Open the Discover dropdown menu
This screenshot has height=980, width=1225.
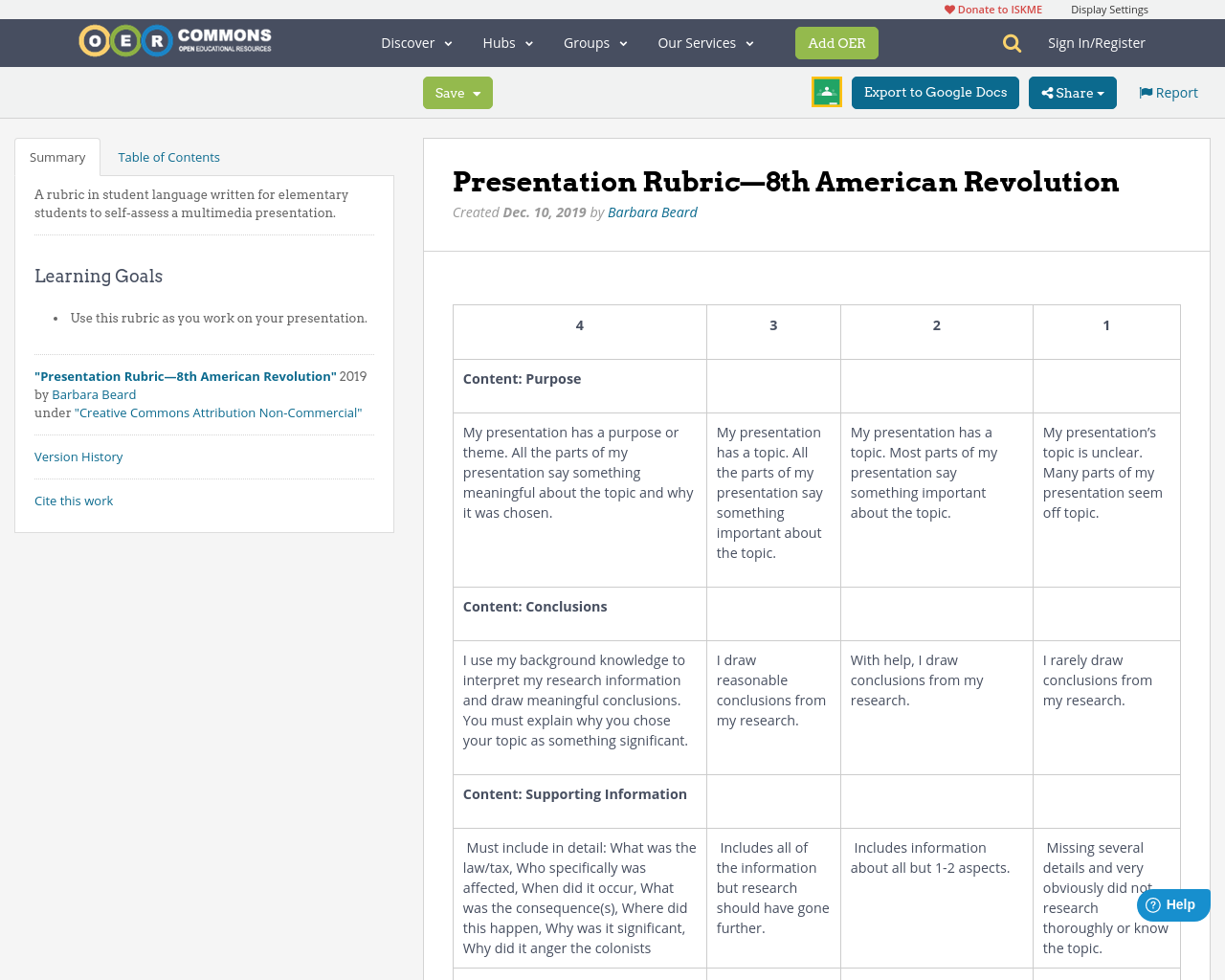(x=414, y=42)
